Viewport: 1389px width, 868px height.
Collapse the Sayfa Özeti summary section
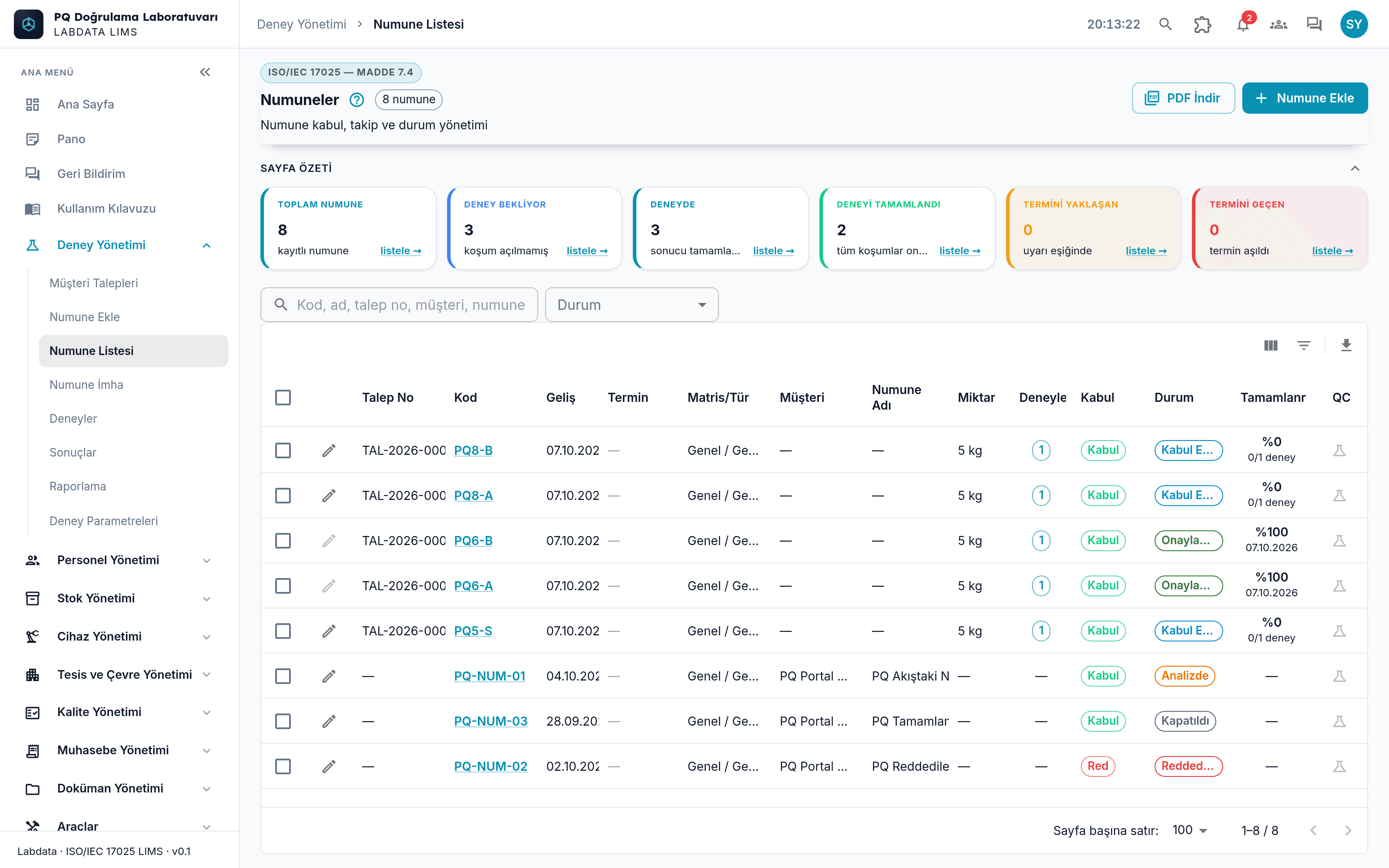(1355, 168)
